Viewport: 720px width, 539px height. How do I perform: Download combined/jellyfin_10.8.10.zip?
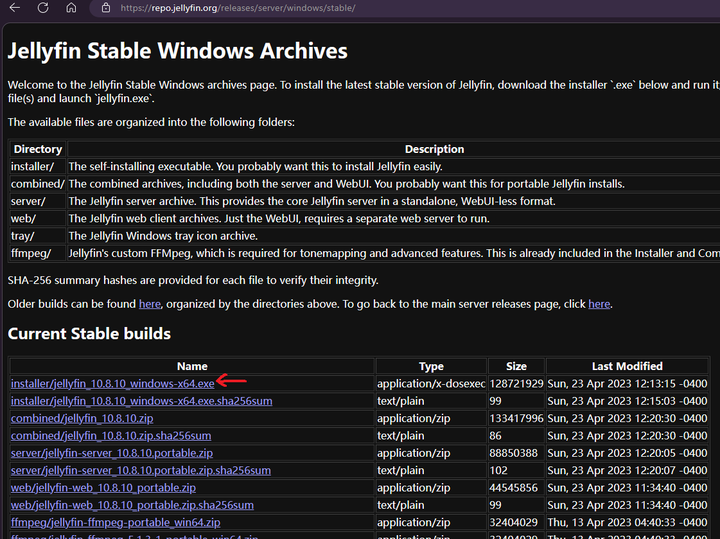pyautogui.click(x=82, y=418)
